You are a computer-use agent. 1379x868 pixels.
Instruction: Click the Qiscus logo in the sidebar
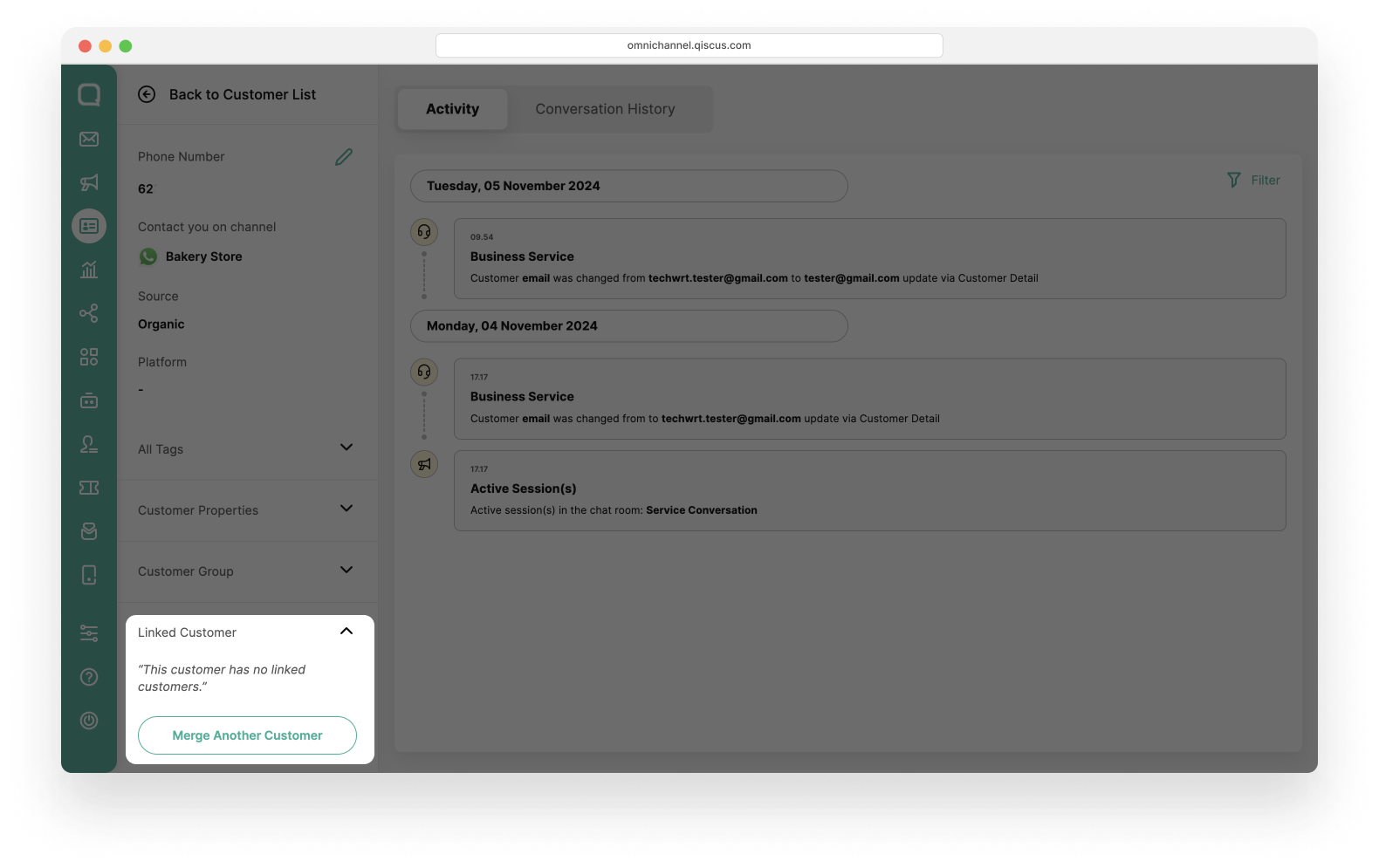pyautogui.click(x=89, y=94)
